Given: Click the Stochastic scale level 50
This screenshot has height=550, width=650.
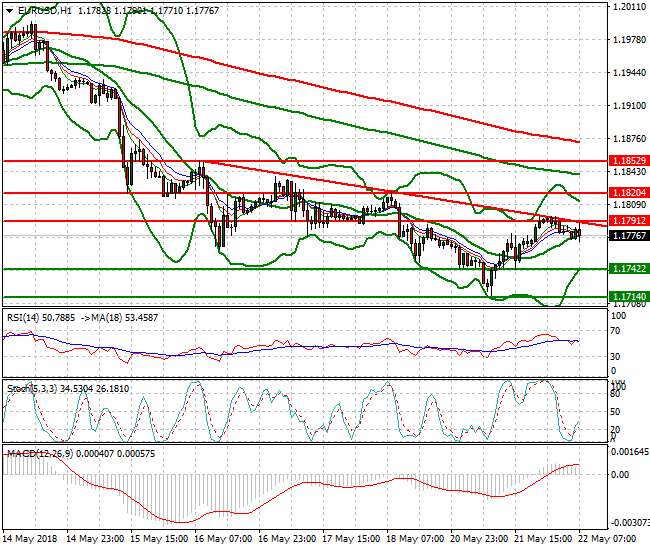Looking at the screenshot, I should 616,412.
